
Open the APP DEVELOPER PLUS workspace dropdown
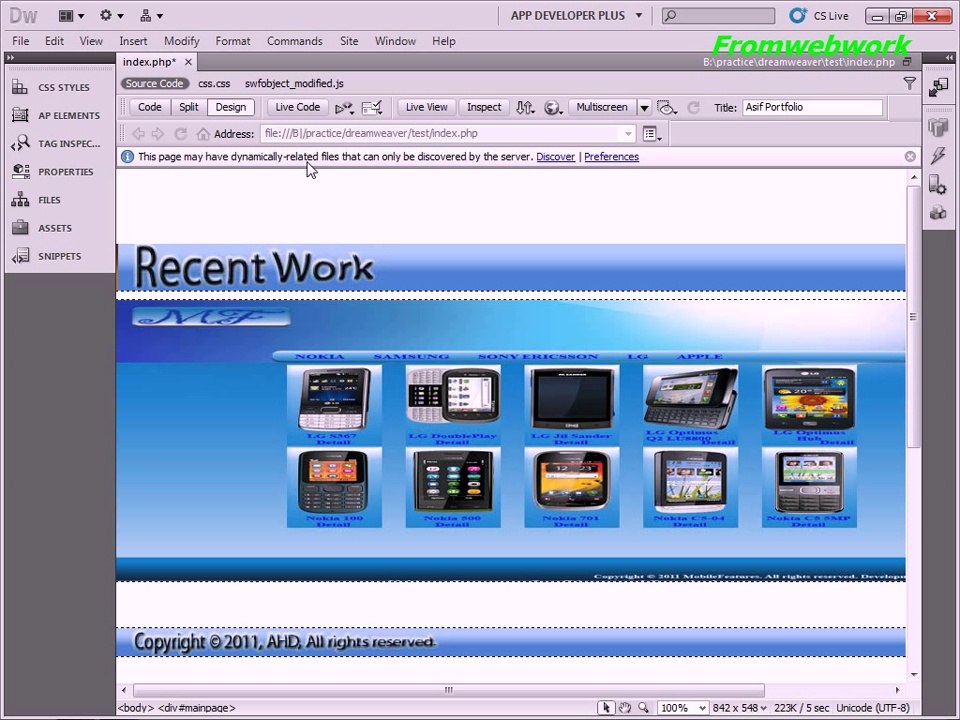[577, 15]
